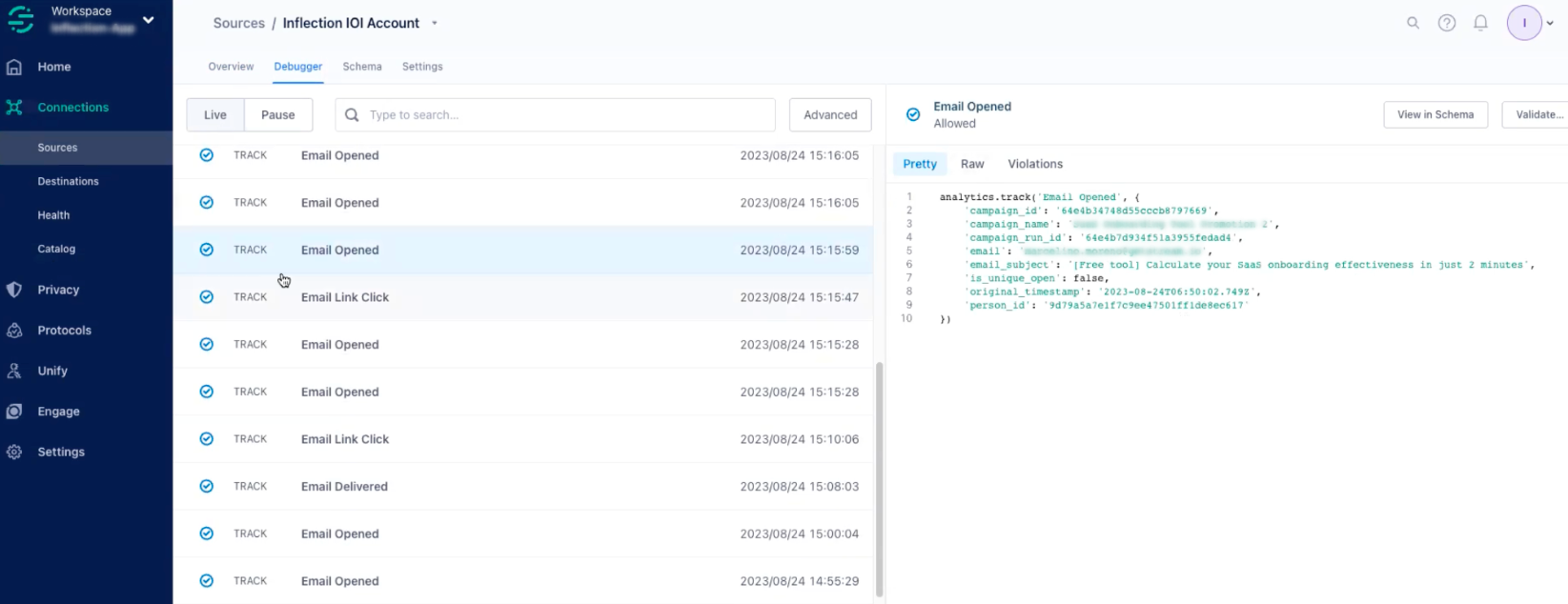Image resolution: width=1568 pixels, height=604 pixels.
Task: Select Email Link Click event at 15:10:06
Action: coord(523,439)
